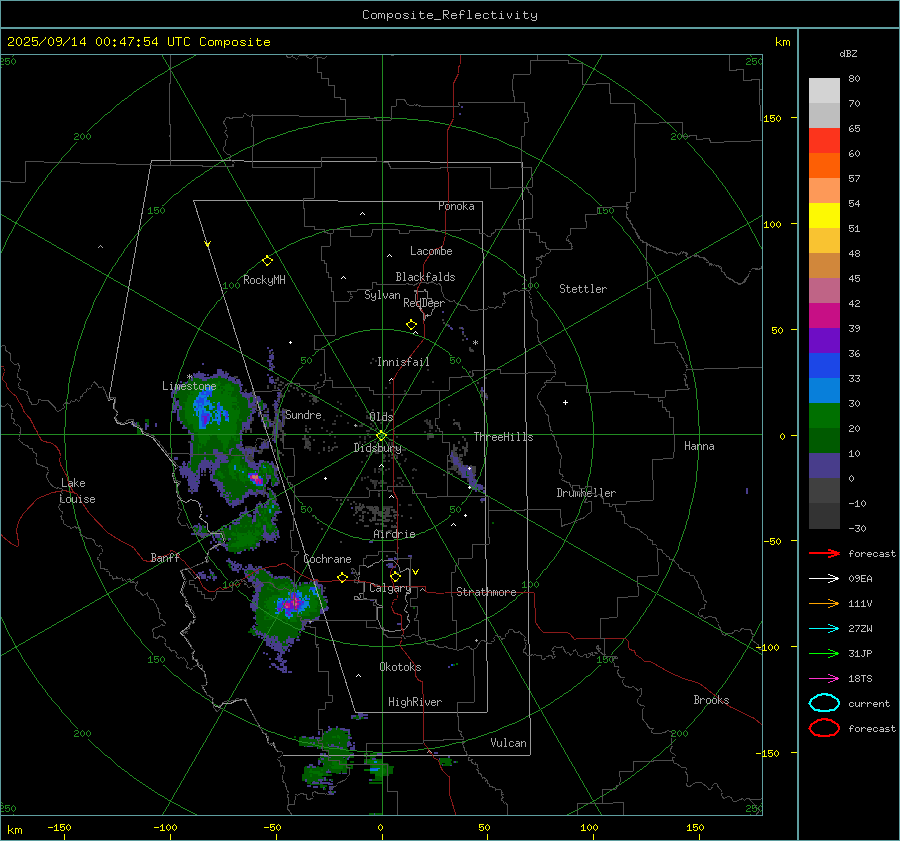Select the -30 dBZ dark gray swatch
The image size is (900, 841).
tap(824, 516)
